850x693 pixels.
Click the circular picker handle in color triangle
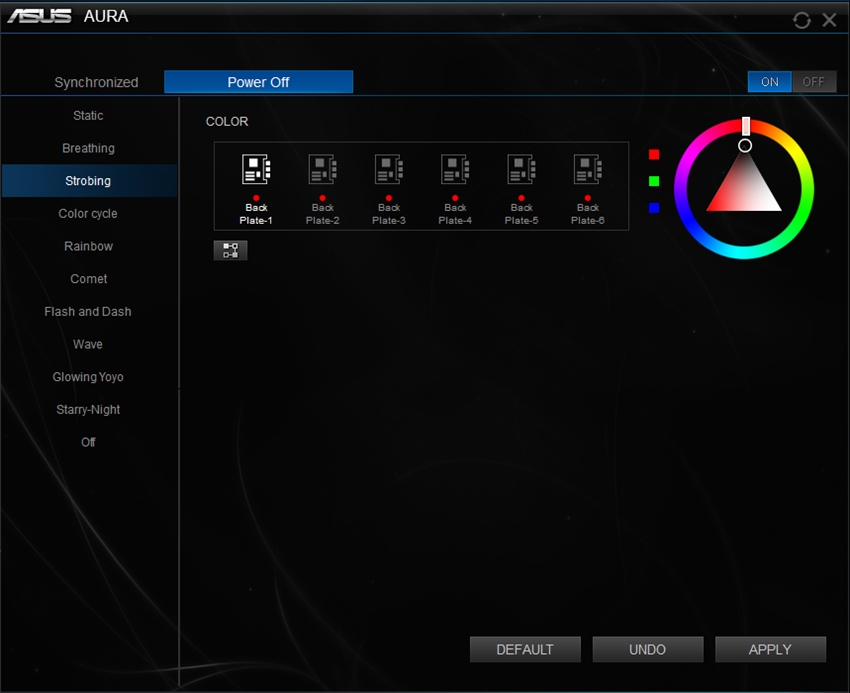(745, 145)
